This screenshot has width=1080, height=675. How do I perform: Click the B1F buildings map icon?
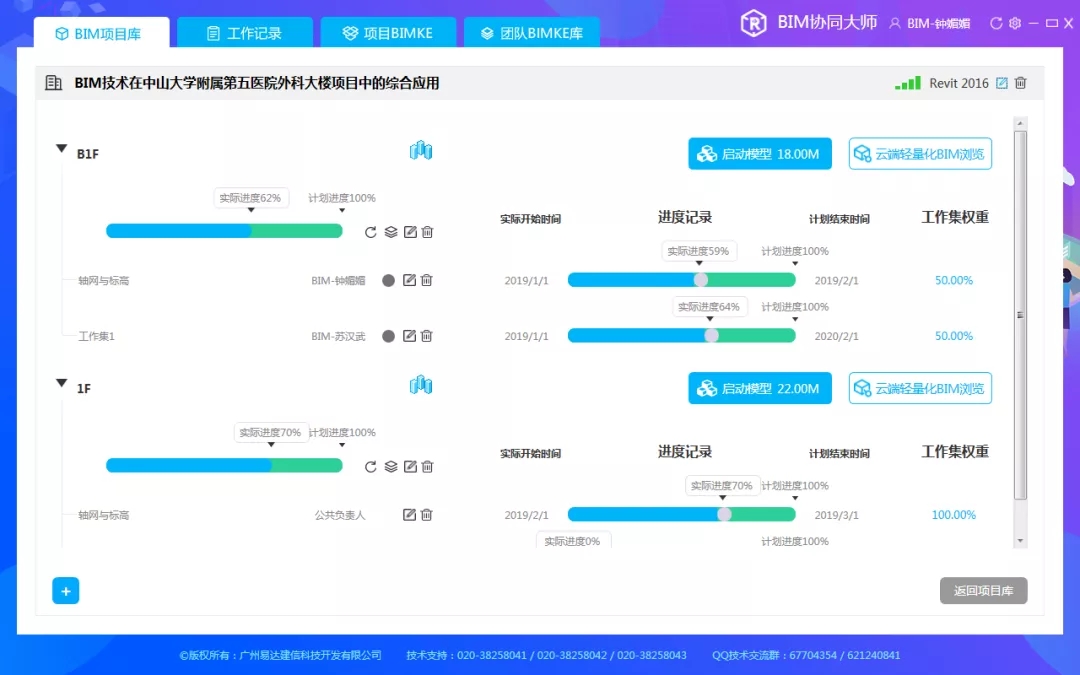421,150
